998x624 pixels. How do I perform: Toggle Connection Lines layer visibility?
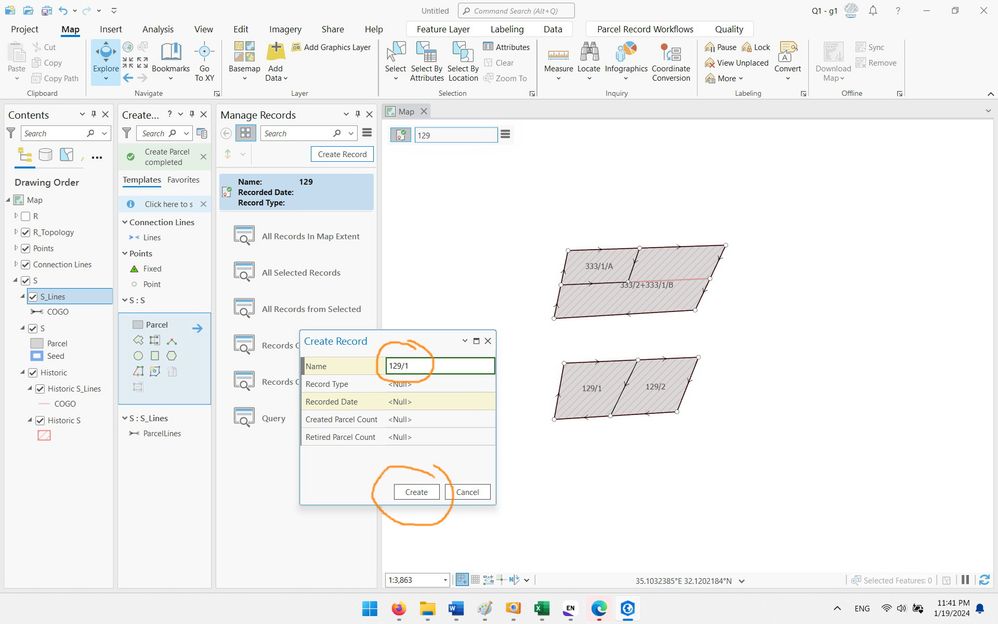tap(25, 264)
